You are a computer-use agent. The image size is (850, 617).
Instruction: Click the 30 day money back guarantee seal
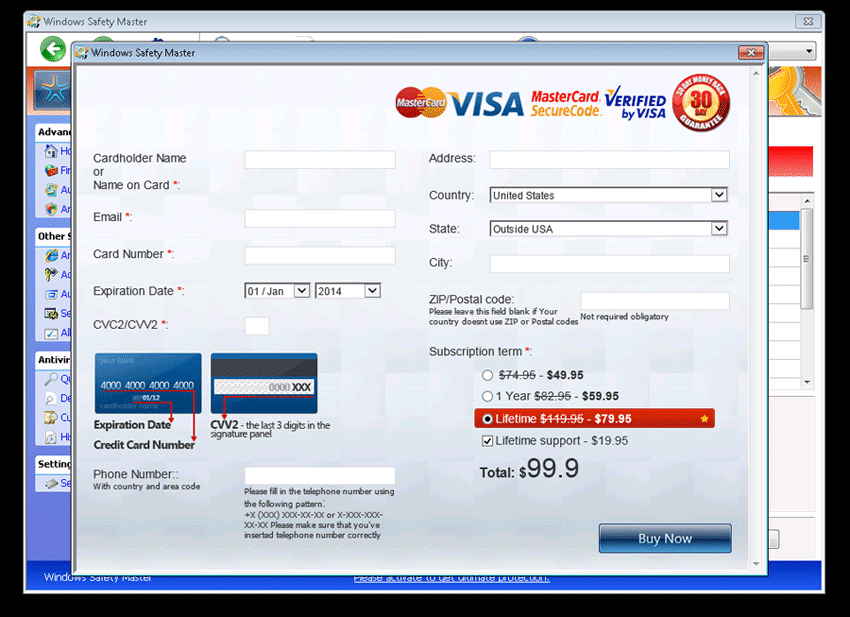tap(701, 102)
